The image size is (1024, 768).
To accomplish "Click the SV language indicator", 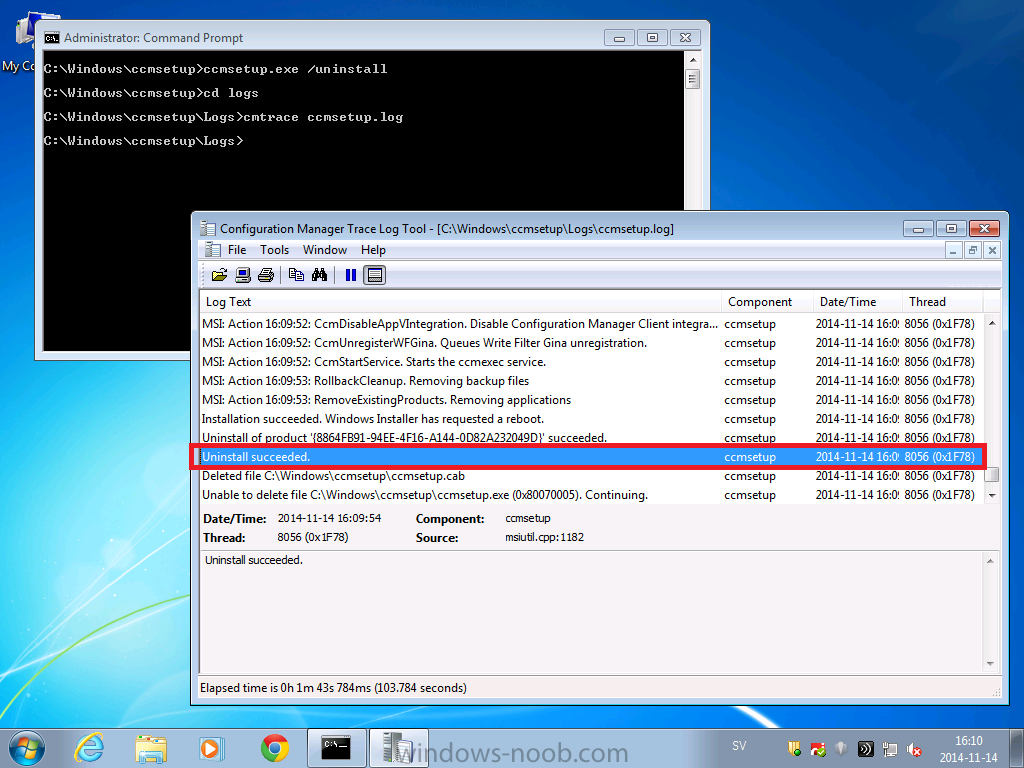I will tap(739, 746).
